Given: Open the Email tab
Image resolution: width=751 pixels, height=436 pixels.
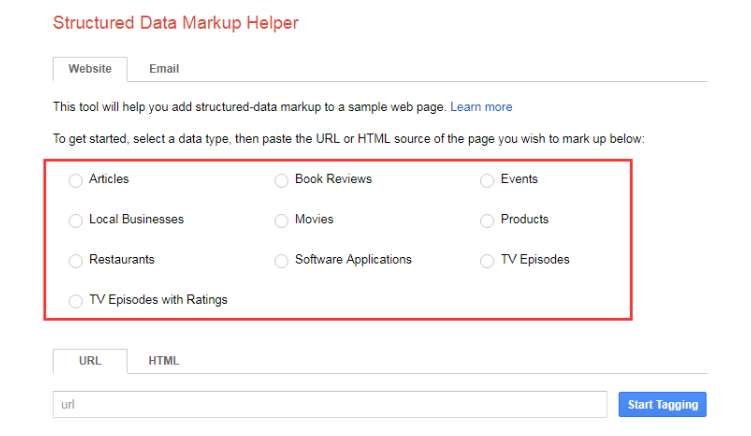Looking at the screenshot, I should pos(164,69).
